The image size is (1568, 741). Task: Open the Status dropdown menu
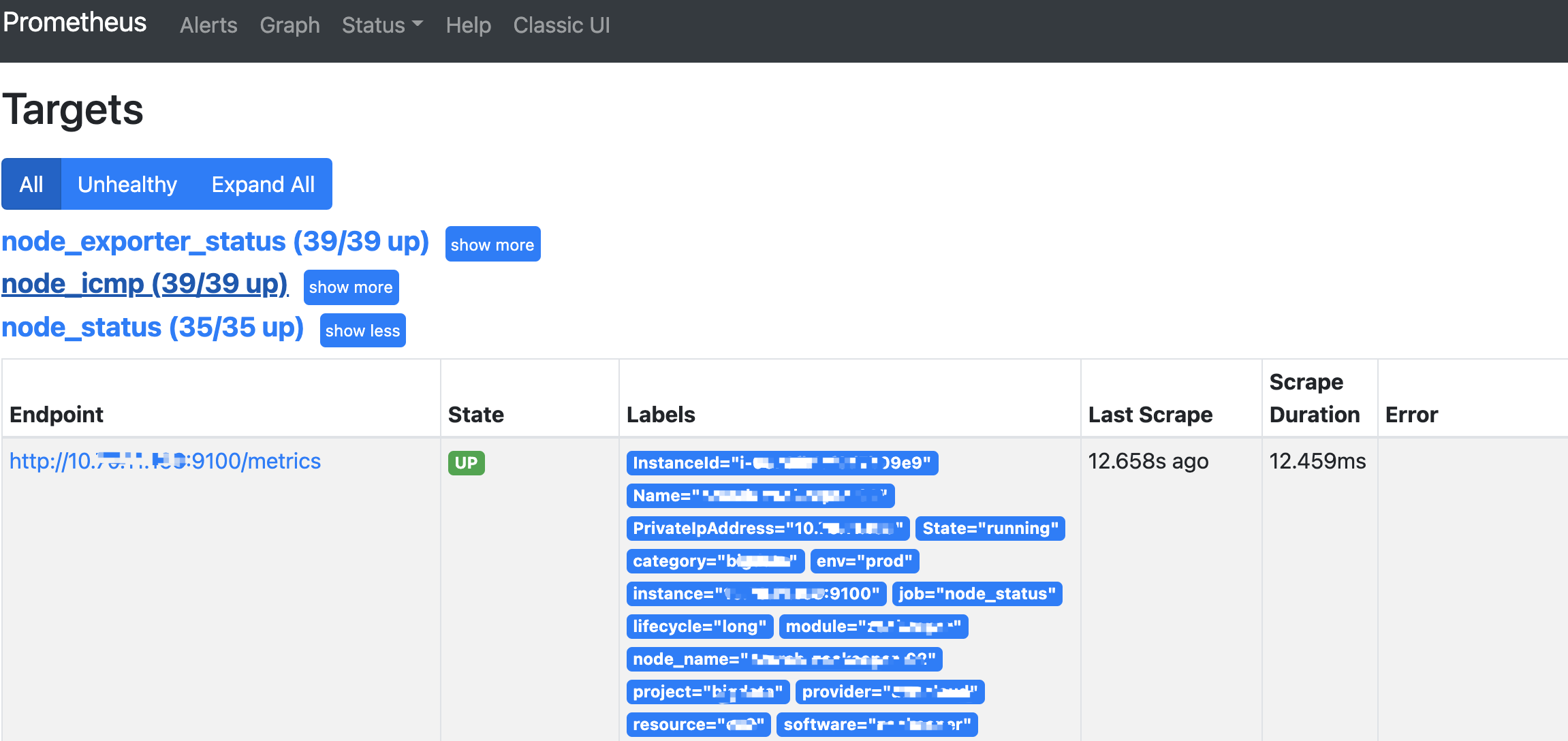coord(382,25)
